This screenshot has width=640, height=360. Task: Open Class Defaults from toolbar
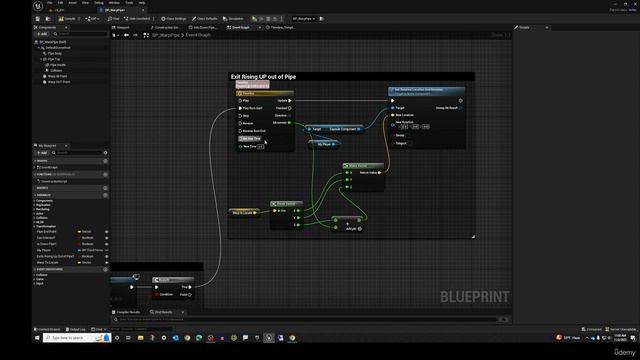[x=204, y=19]
